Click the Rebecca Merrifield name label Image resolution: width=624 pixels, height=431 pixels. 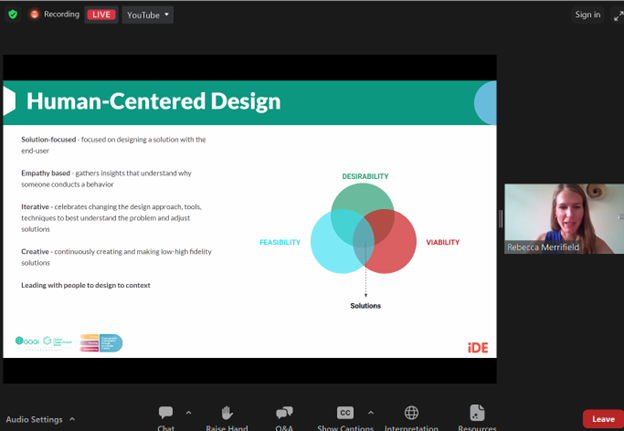pyautogui.click(x=543, y=247)
